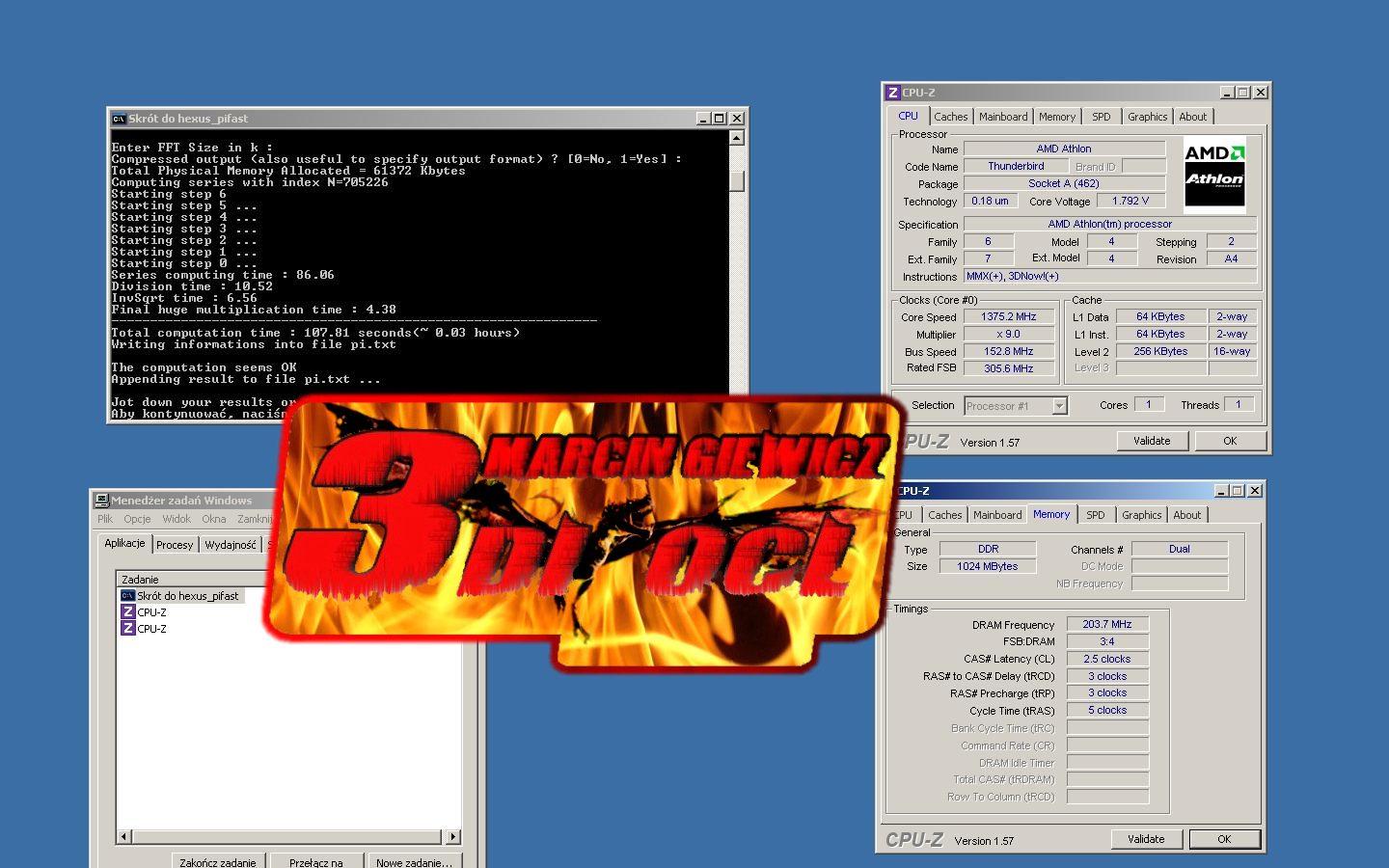Click the Task Manager title bar icon
This screenshot has width=1389, height=868.
[x=101, y=500]
